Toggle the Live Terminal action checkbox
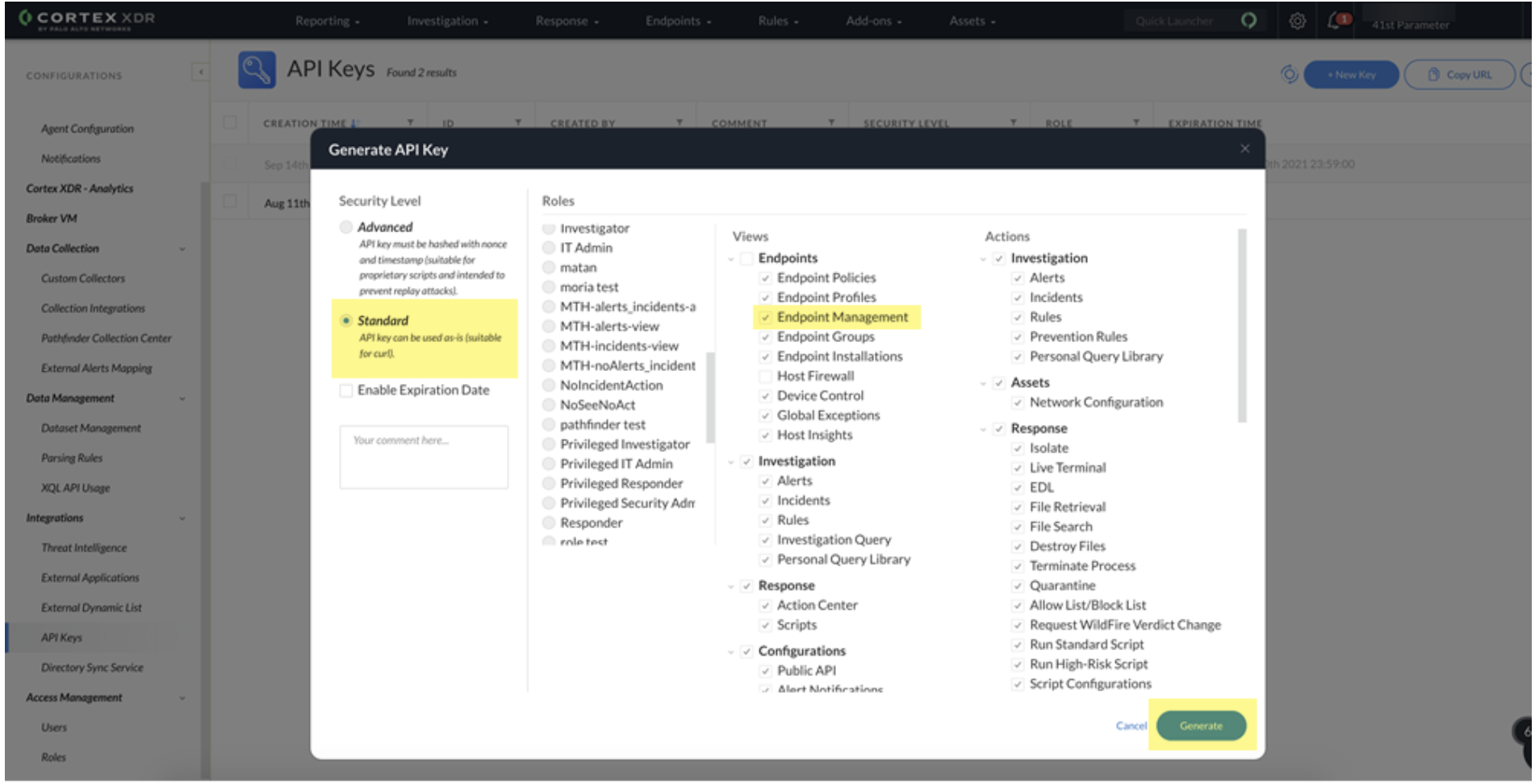The height and width of the screenshot is (784, 1535). point(1018,468)
